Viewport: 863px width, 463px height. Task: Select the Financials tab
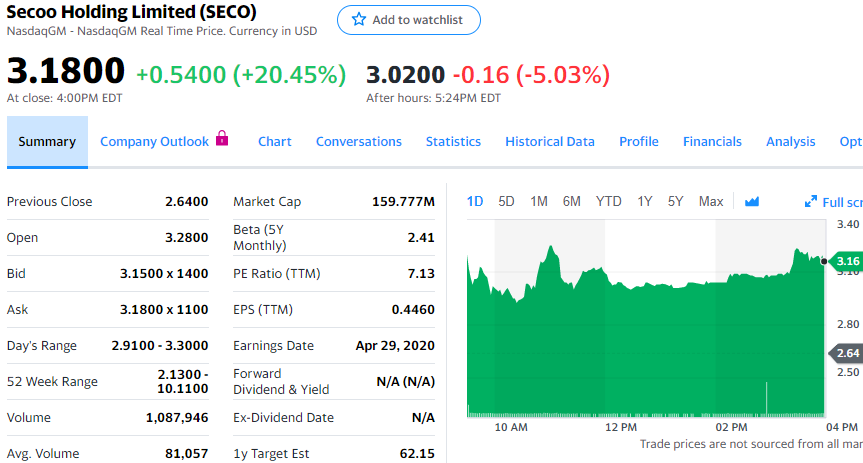[712, 142]
